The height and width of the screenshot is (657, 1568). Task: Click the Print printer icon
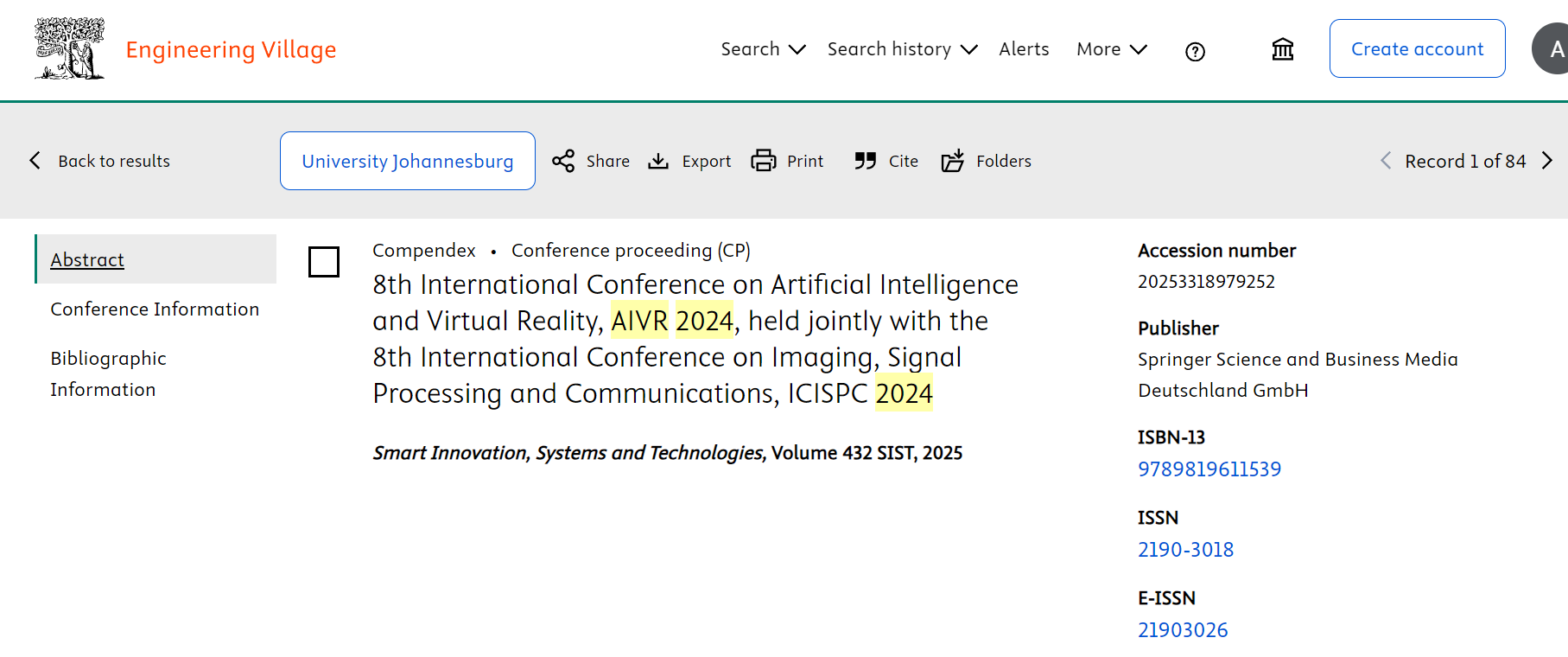click(764, 161)
